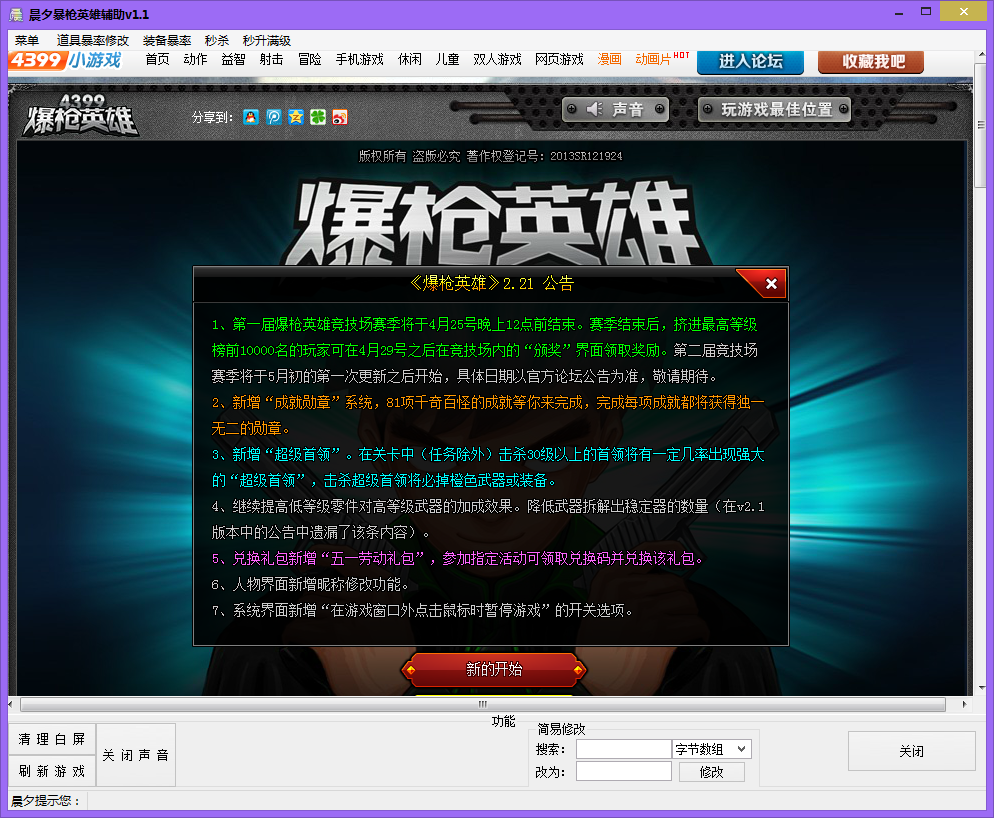Open the 动作 games category
The image size is (994, 818).
pos(195,60)
